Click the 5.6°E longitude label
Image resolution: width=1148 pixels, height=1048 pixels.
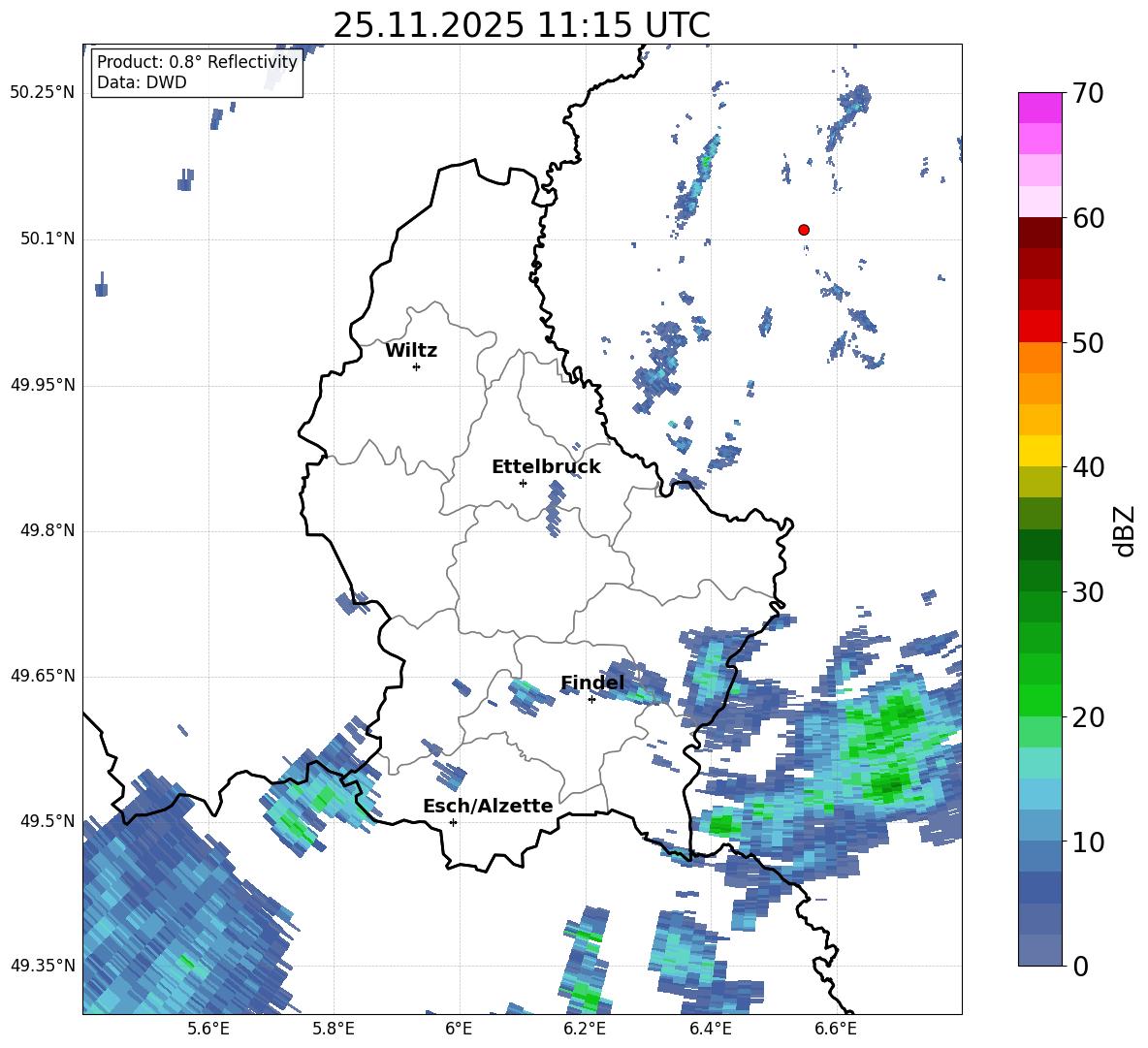coord(207,1029)
